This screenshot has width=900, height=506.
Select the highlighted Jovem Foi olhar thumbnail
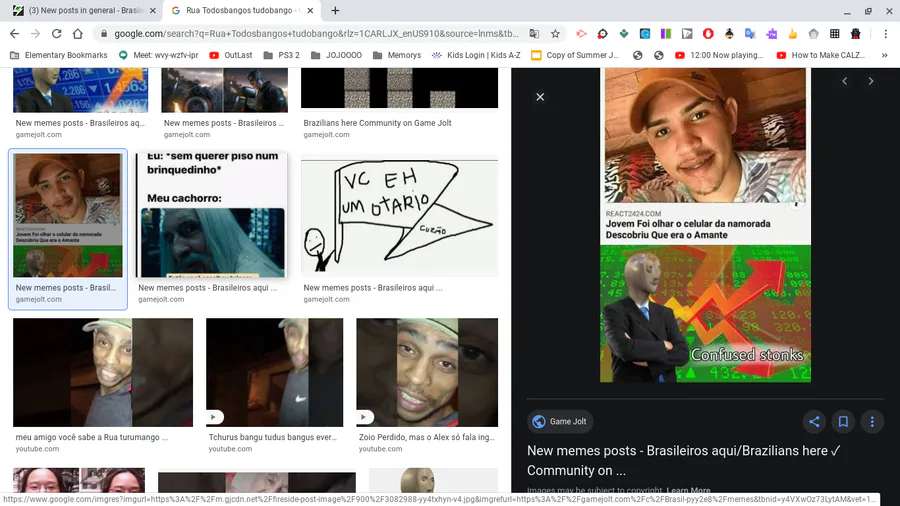68,215
